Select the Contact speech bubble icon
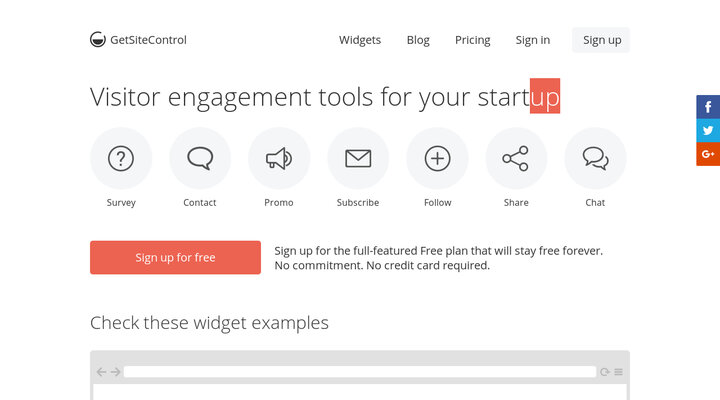This screenshot has height=400, width=720. pyautogui.click(x=200, y=158)
